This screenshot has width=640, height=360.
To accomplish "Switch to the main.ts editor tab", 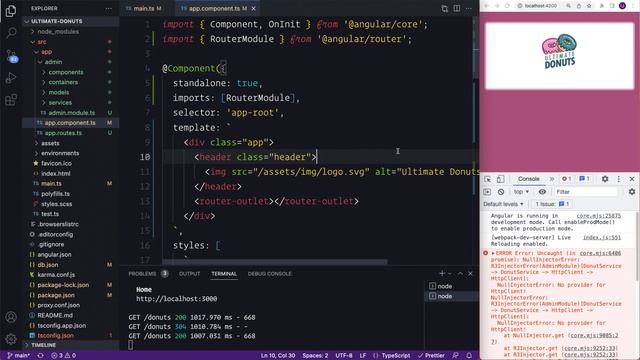I will (x=144, y=8).
